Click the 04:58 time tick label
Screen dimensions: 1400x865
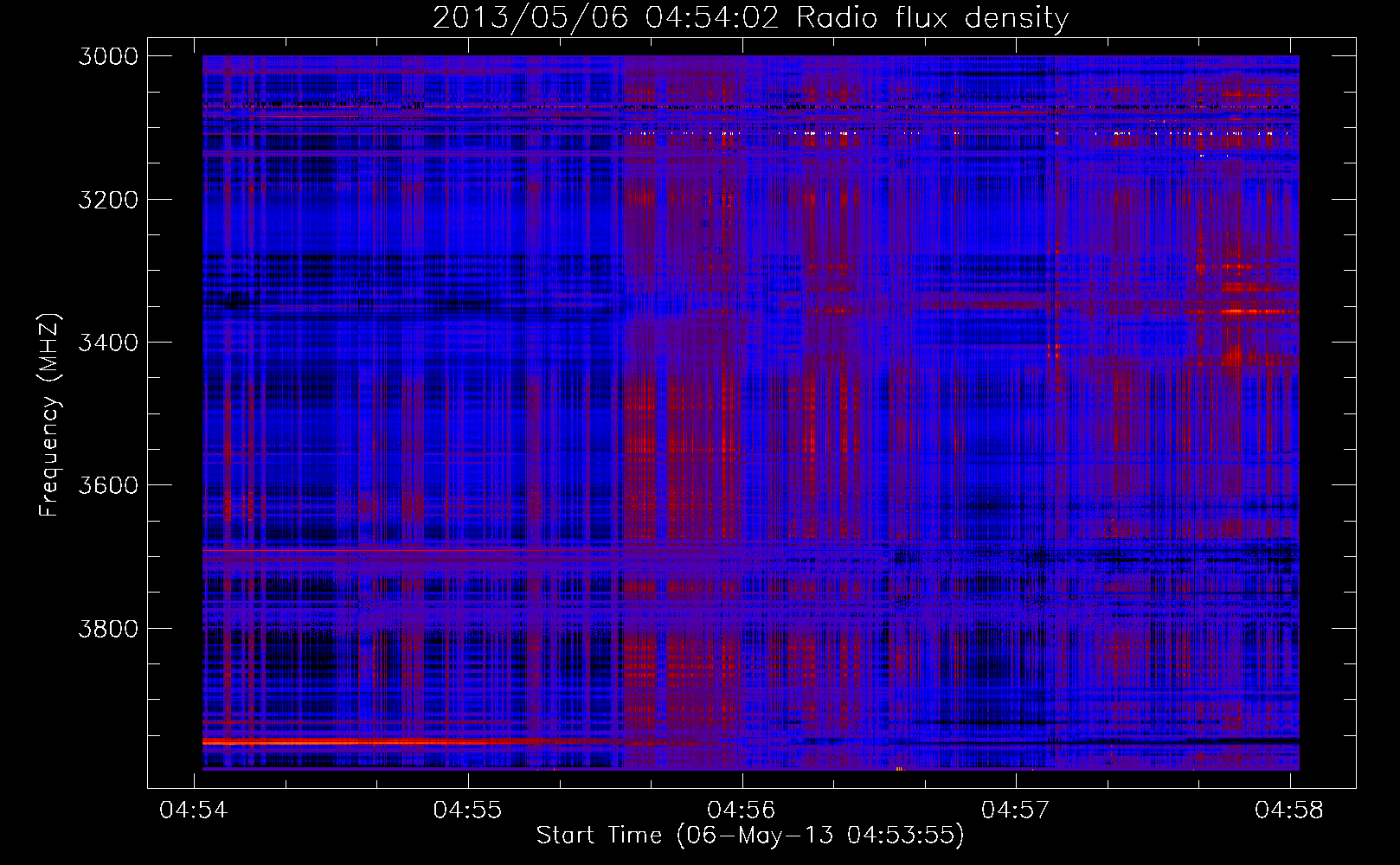point(1289,810)
